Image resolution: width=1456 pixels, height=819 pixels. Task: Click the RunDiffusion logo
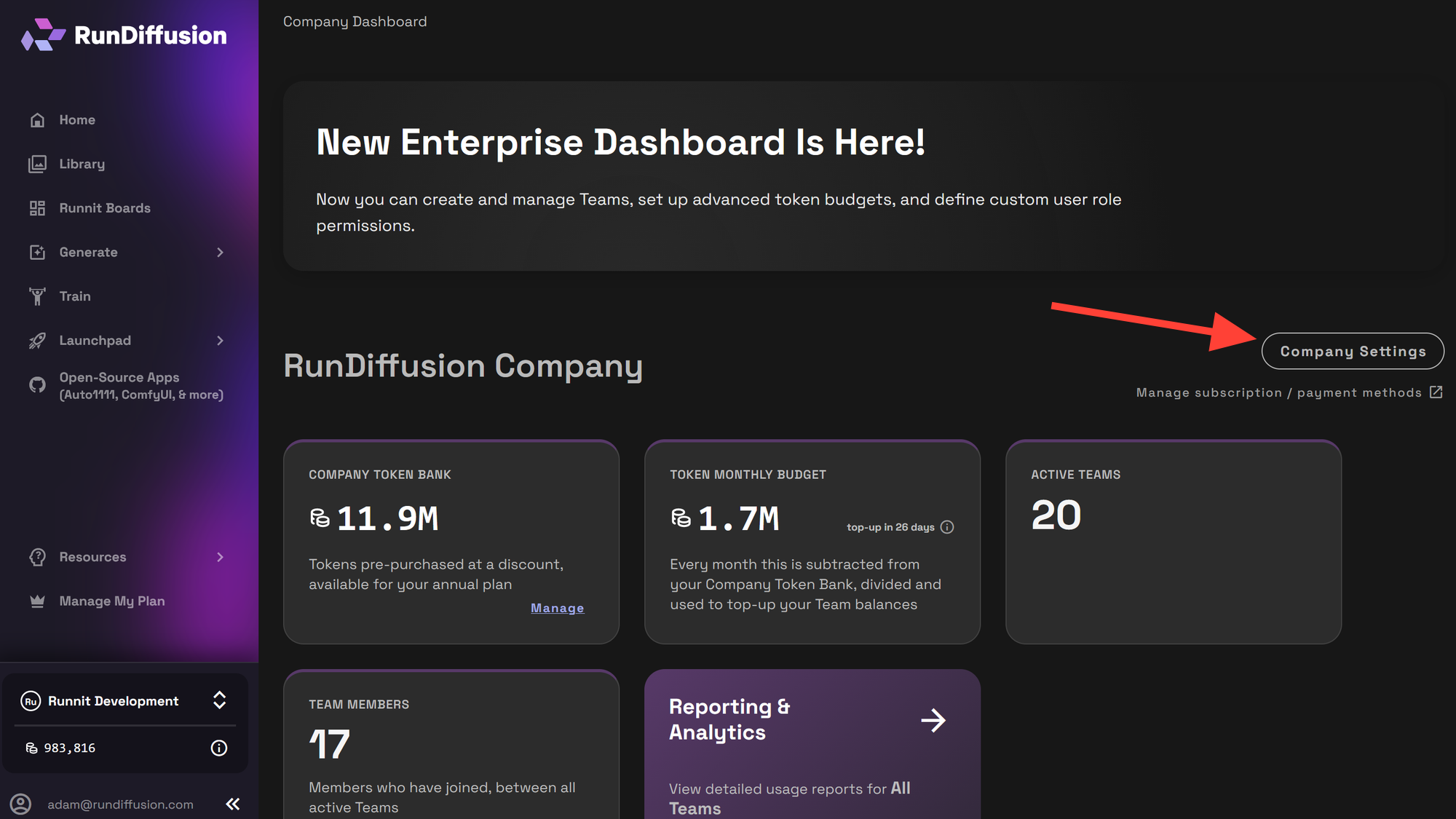(x=124, y=35)
